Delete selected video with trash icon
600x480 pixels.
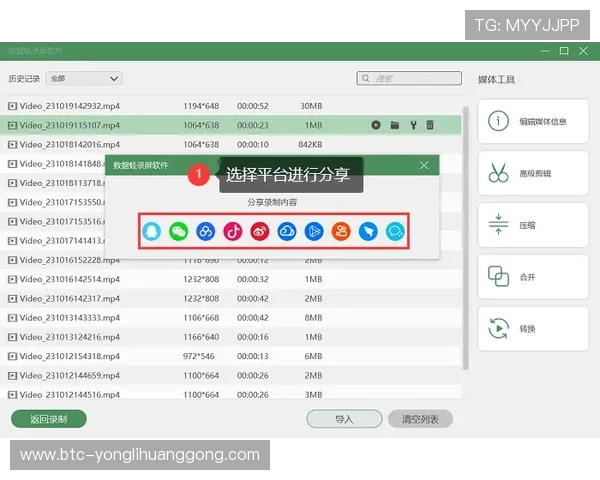point(430,125)
